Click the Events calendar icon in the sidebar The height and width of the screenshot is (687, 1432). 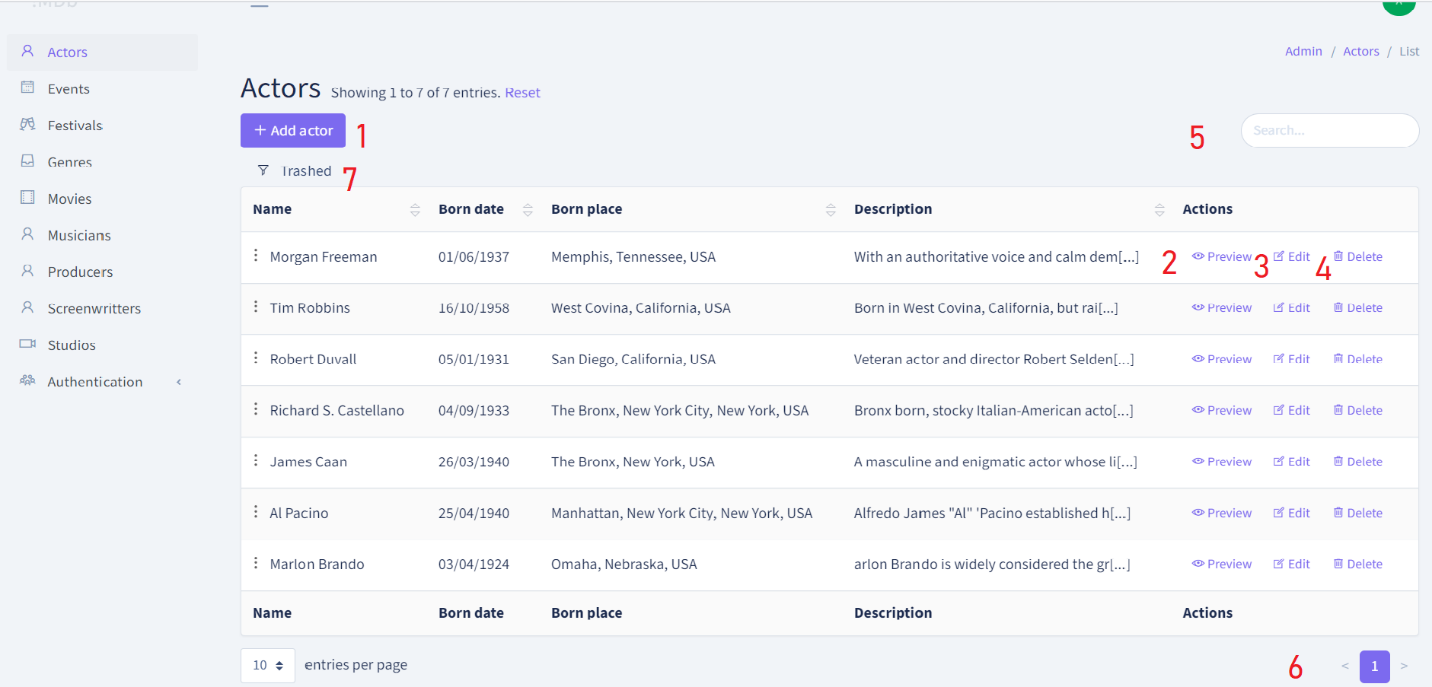(26, 88)
